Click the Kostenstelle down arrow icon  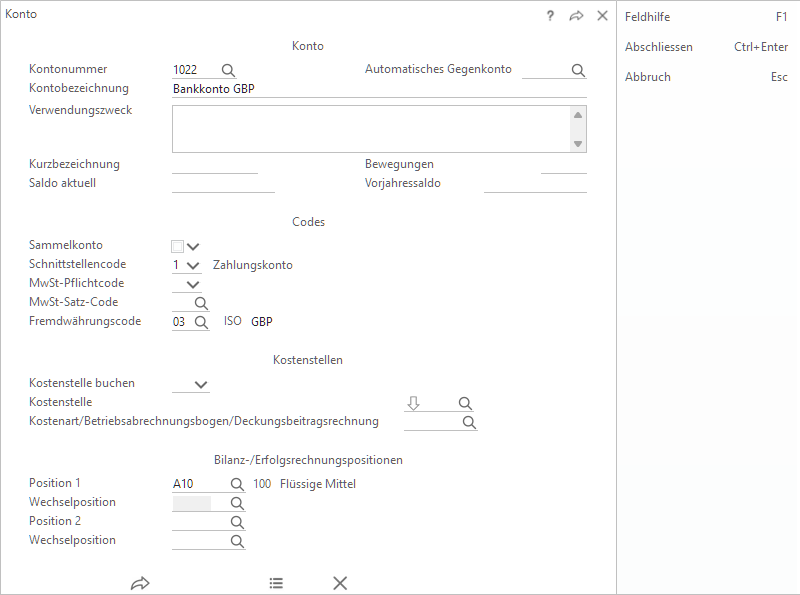[x=413, y=403]
